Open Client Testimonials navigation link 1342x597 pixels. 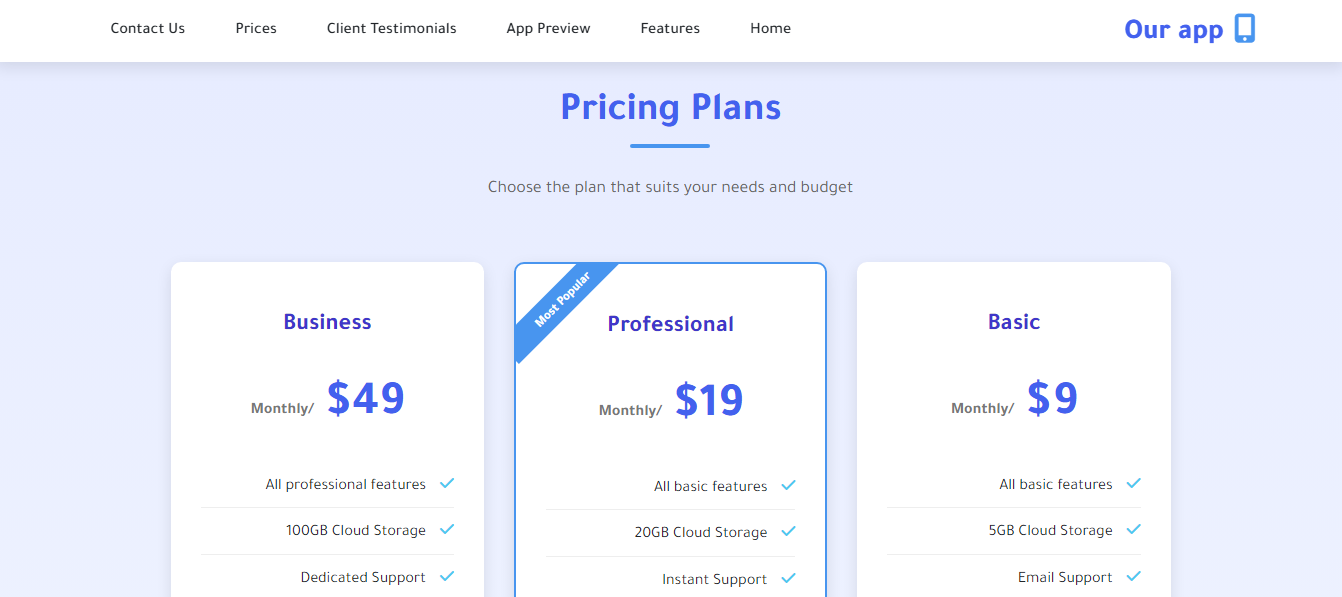tap(391, 29)
